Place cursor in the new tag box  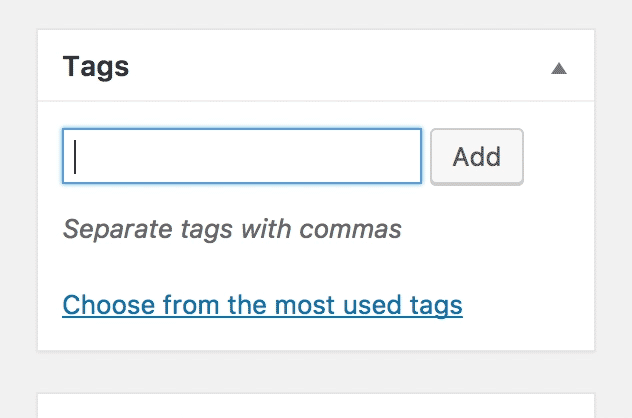(x=242, y=156)
